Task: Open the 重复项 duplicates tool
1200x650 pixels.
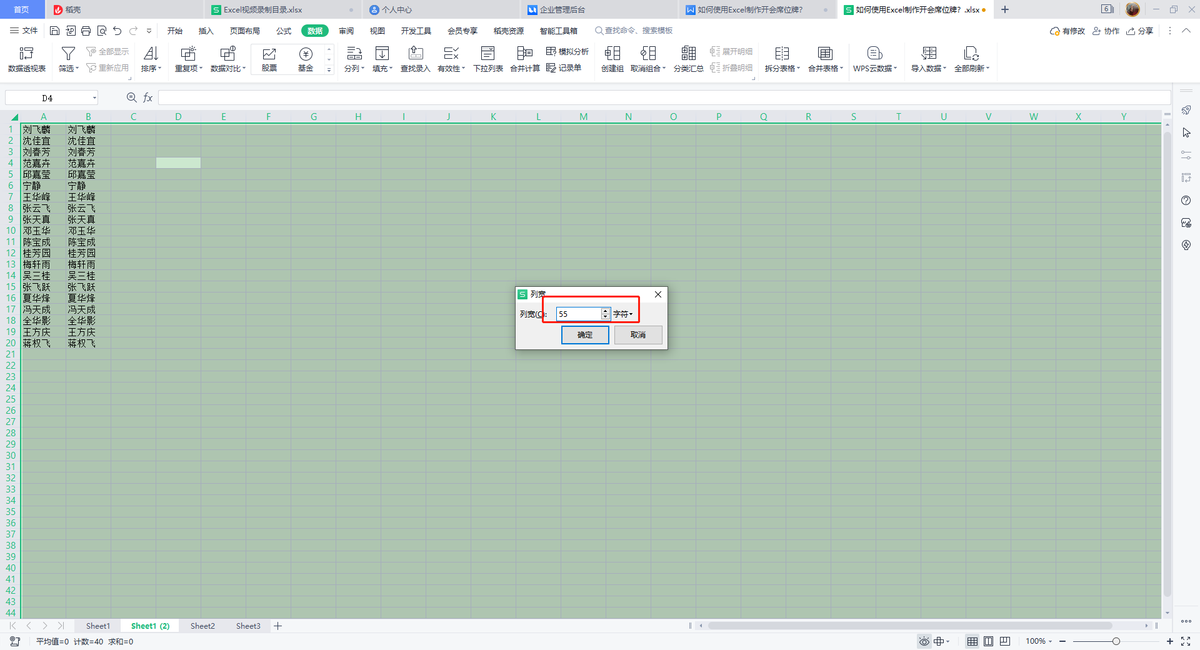Action: point(188,59)
